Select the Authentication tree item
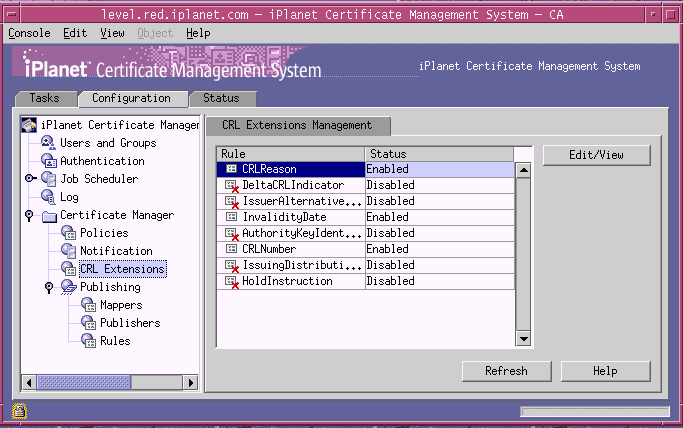The width and height of the screenshot is (683, 428). click(x=102, y=161)
